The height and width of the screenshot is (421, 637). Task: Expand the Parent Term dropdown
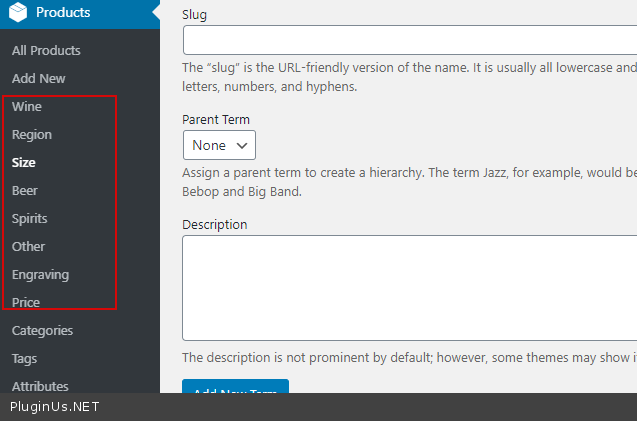(x=219, y=145)
